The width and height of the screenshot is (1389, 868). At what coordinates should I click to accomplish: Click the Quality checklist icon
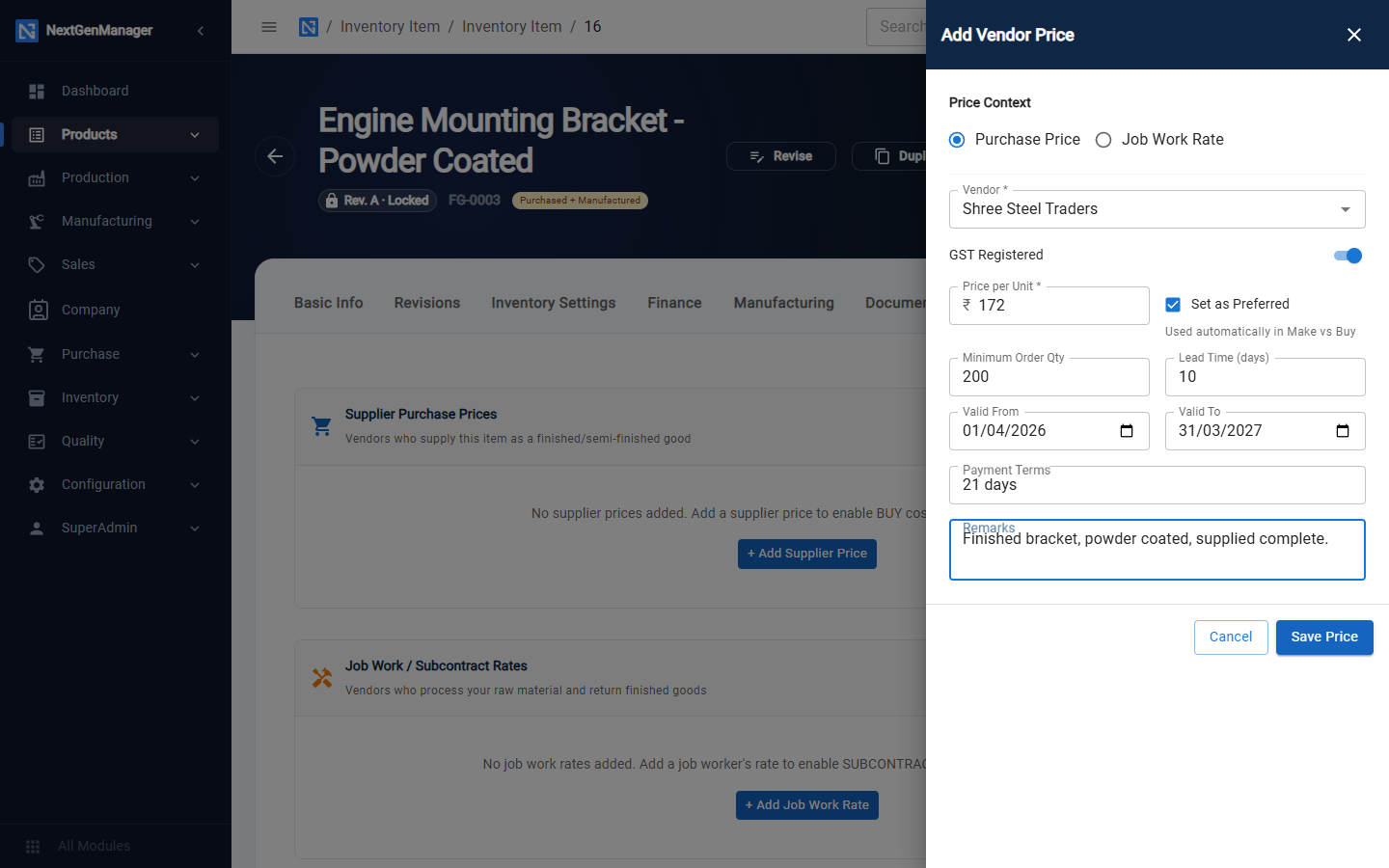tap(37, 441)
